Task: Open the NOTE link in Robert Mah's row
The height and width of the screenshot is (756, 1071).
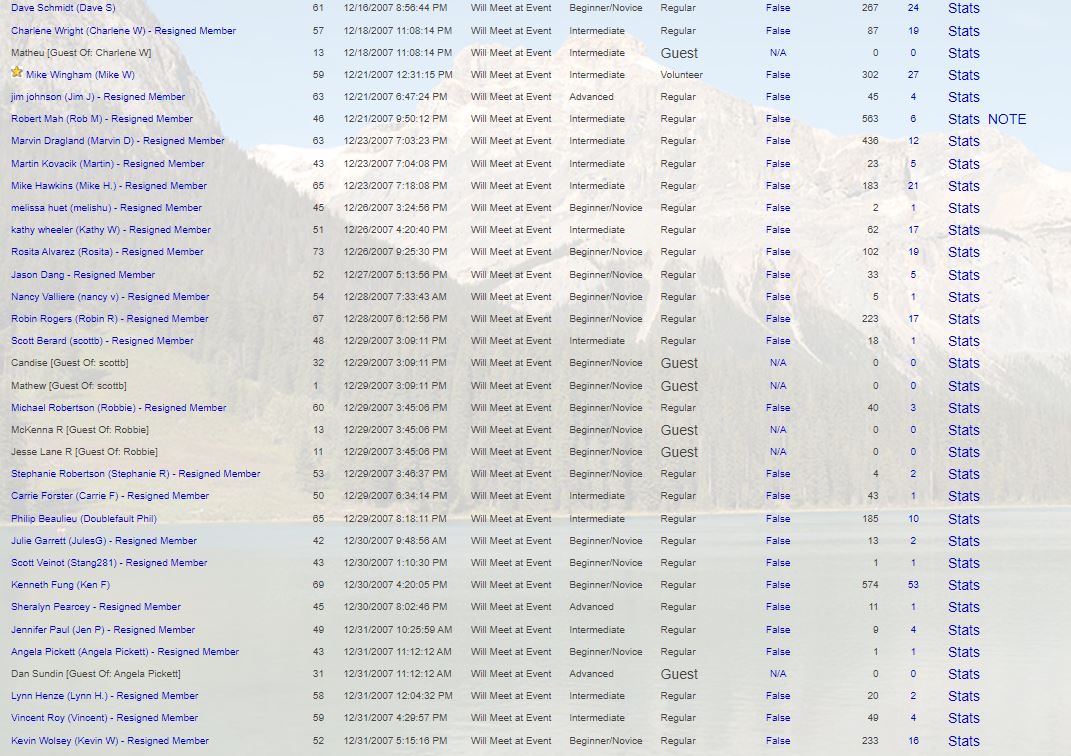Action: tap(1006, 119)
